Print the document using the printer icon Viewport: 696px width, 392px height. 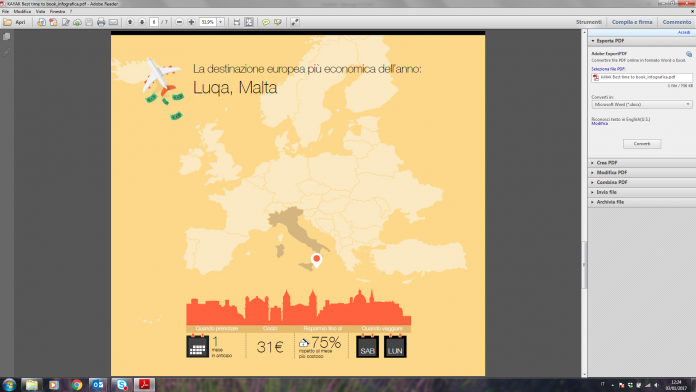101,22
